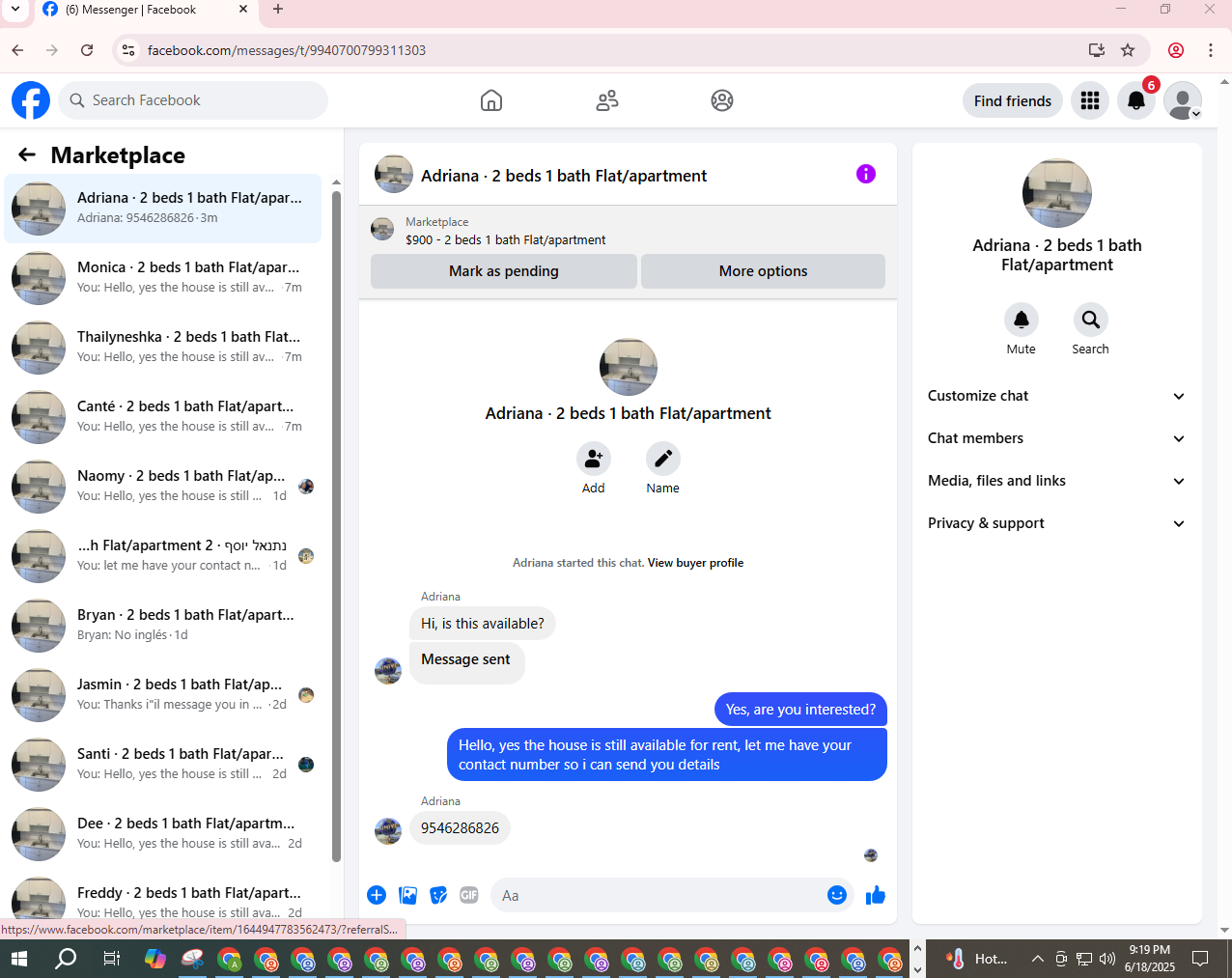The height and width of the screenshot is (978, 1232).
Task: Open the account profile avatar menu
Action: 1183,100
